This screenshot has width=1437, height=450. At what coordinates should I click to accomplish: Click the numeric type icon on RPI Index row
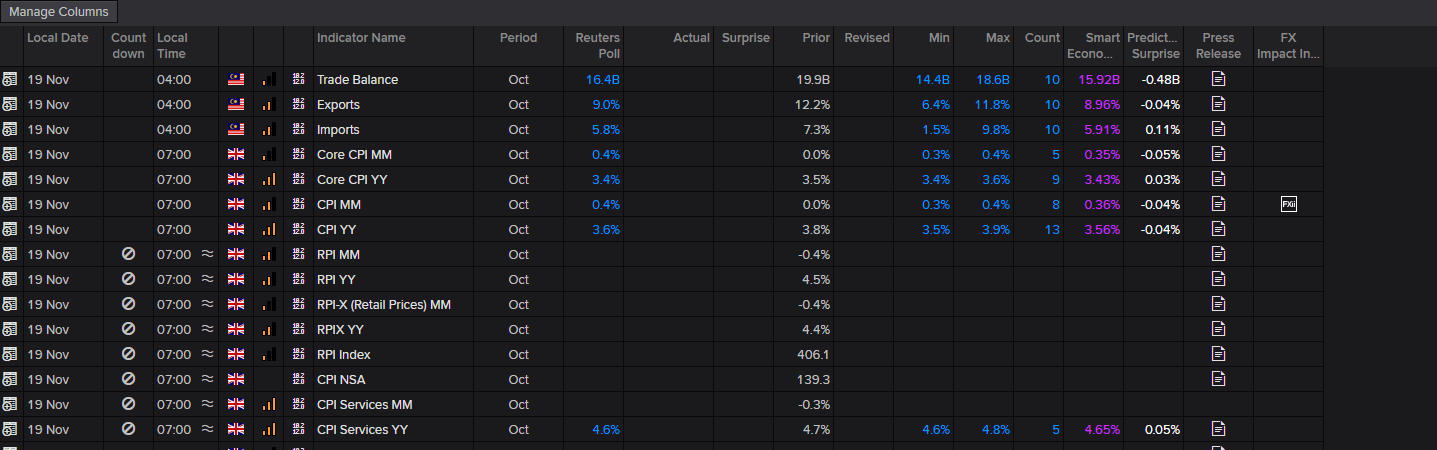point(298,354)
